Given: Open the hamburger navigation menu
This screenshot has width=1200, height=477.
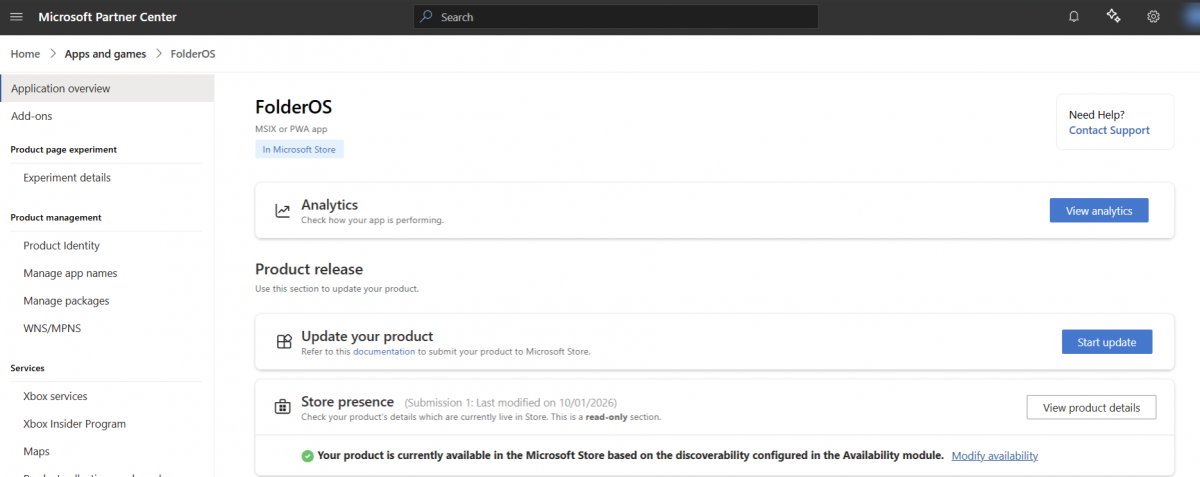Looking at the screenshot, I should coord(16,17).
